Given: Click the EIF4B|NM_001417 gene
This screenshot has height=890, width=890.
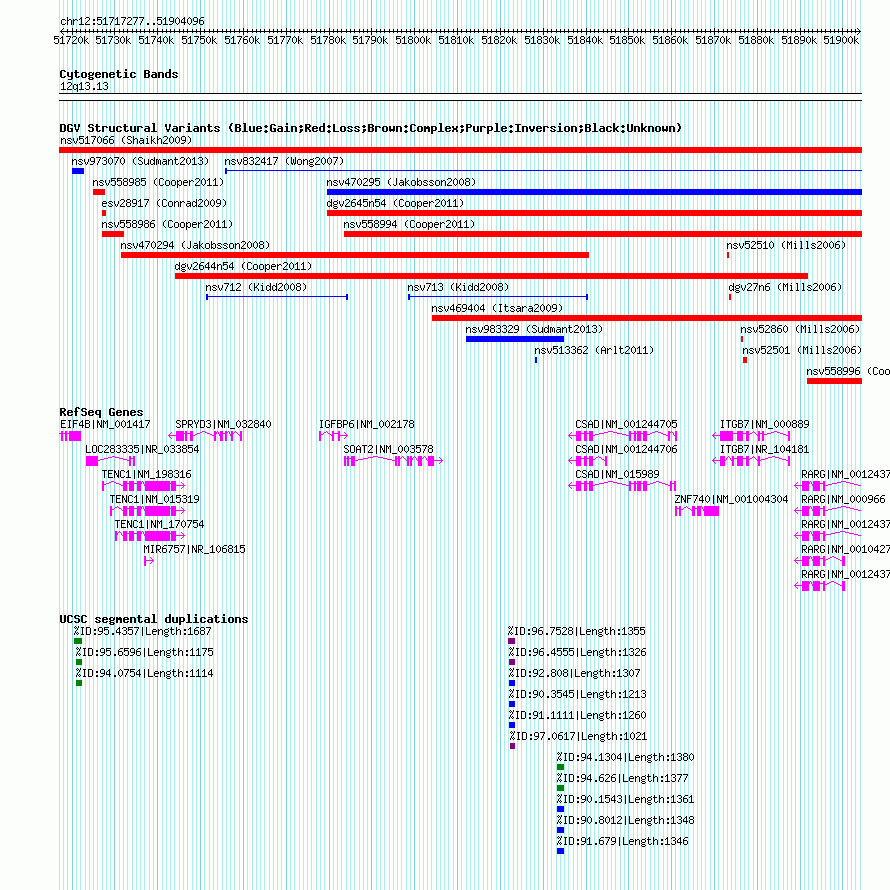Looking at the screenshot, I should [x=70, y=436].
